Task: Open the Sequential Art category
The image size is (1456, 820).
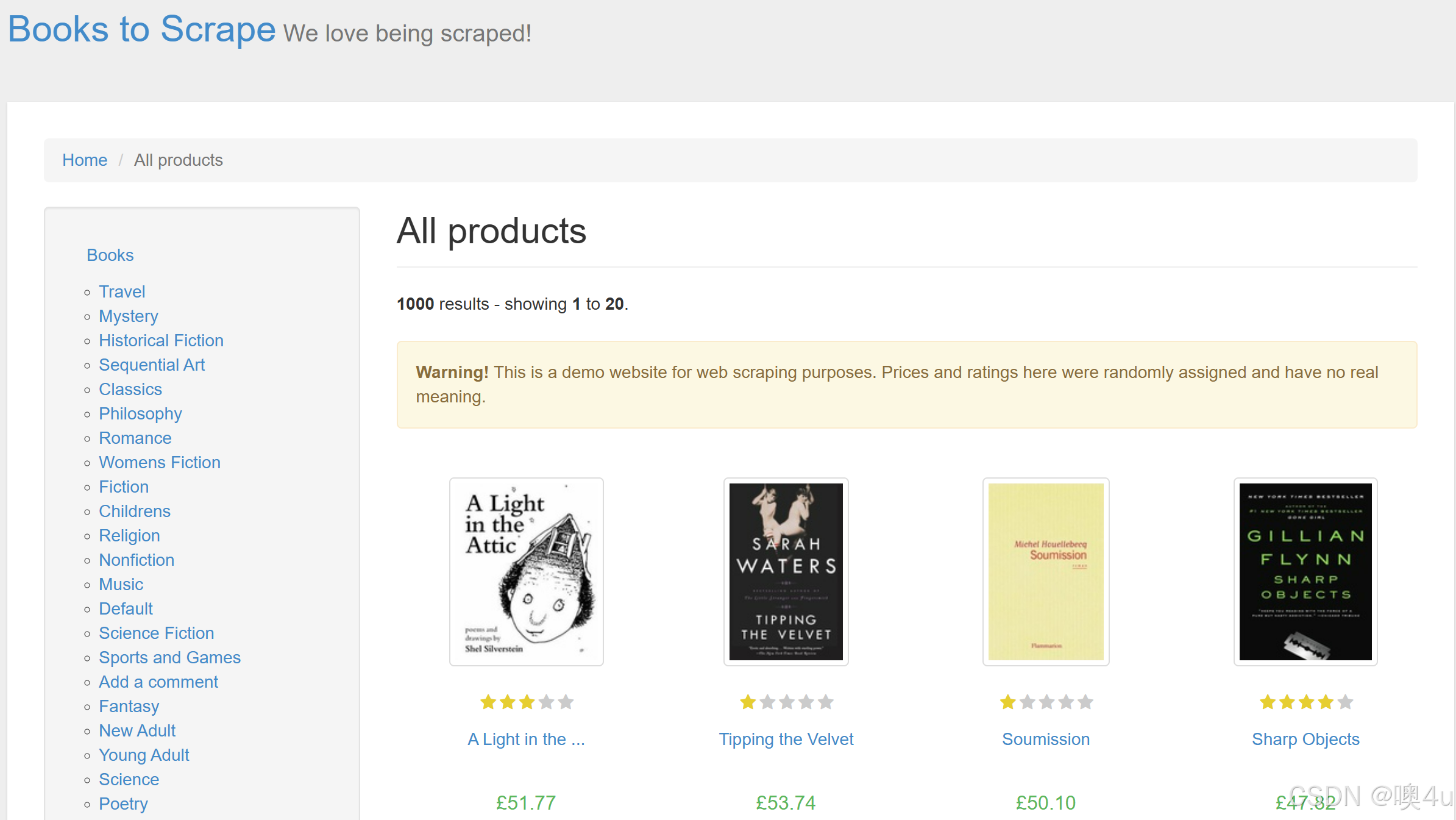Action: (x=152, y=365)
